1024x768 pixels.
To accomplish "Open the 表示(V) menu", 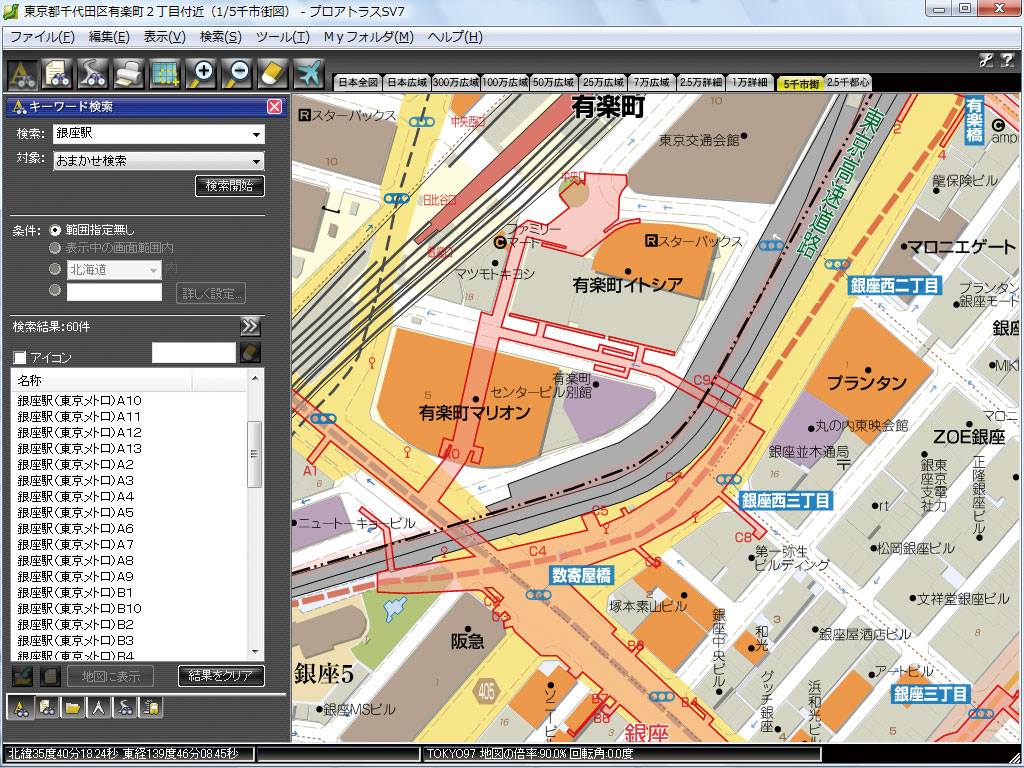I will click(165, 37).
